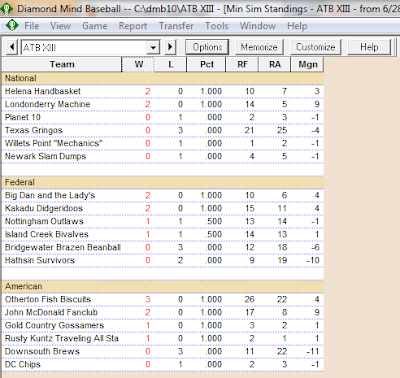Open the Window menu

click(x=258, y=26)
